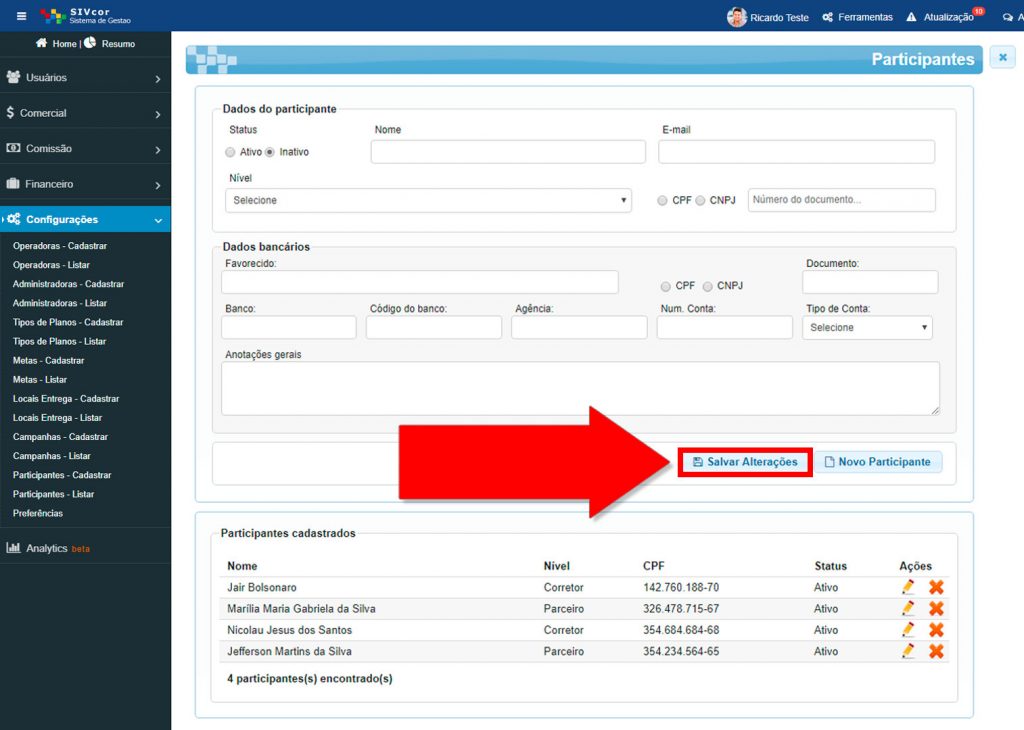Click the Atualização warning triangle icon

pos(911,17)
